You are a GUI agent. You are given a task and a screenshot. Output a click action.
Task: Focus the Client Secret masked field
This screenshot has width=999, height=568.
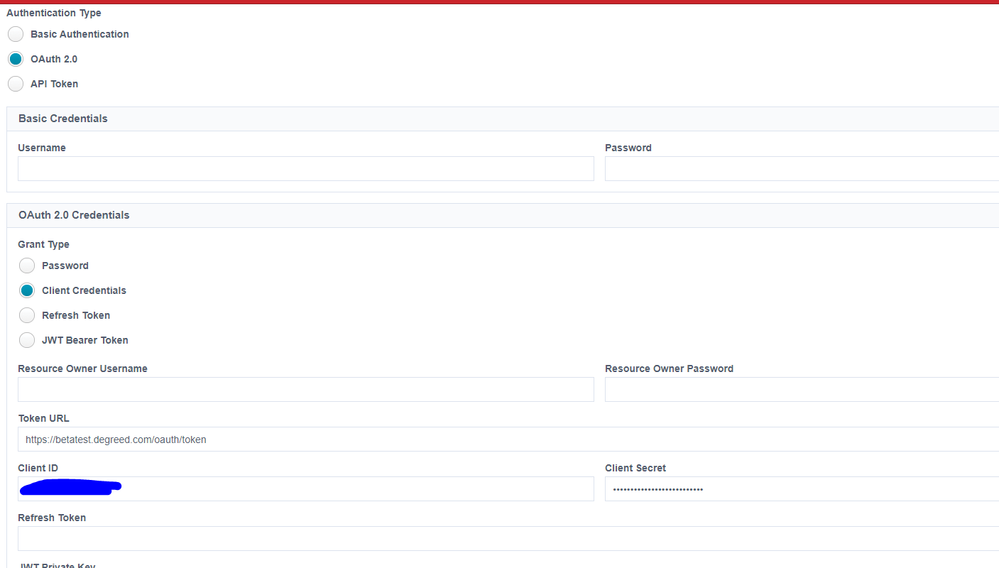click(800, 489)
